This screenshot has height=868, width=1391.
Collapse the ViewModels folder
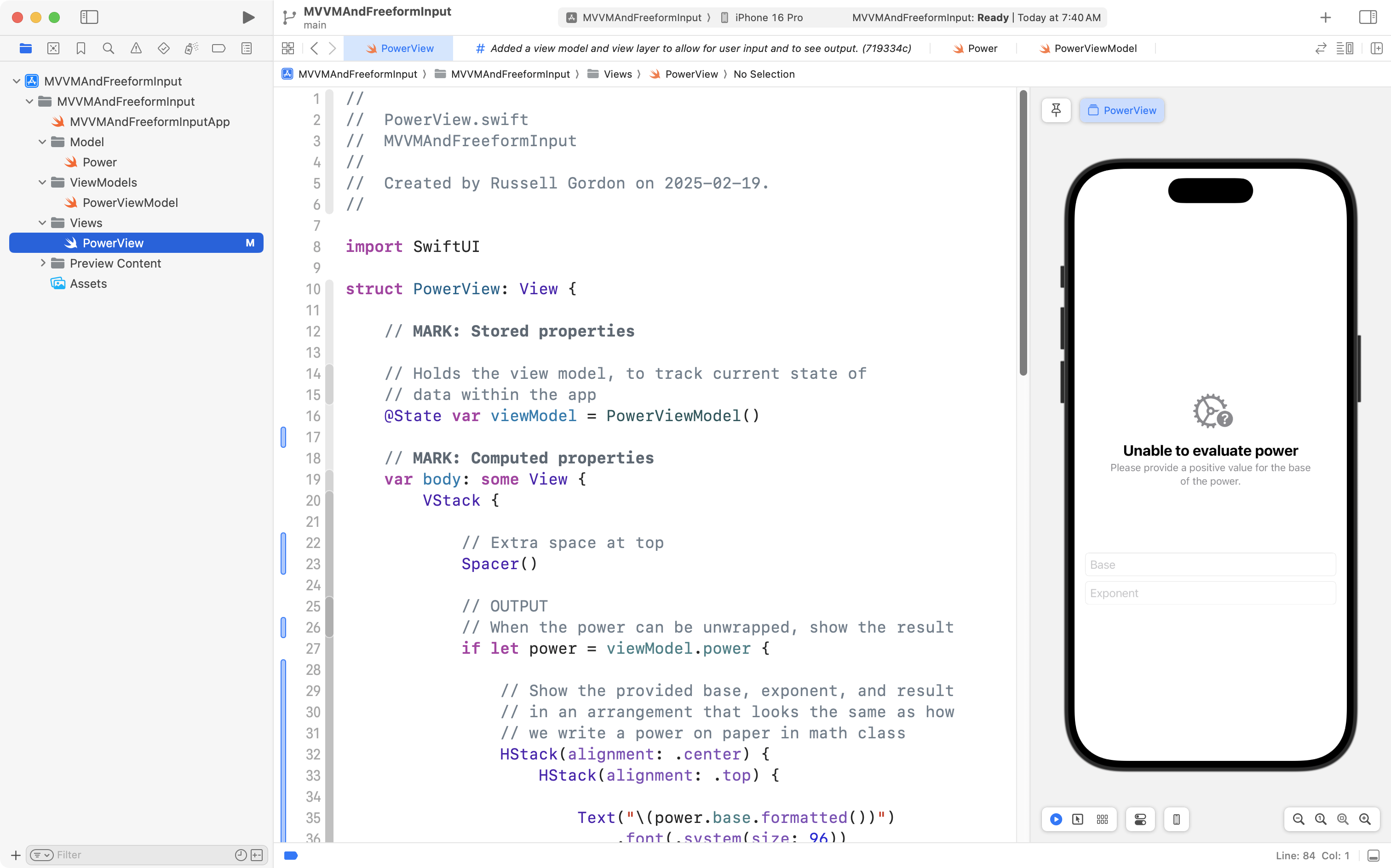[x=42, y=183]
